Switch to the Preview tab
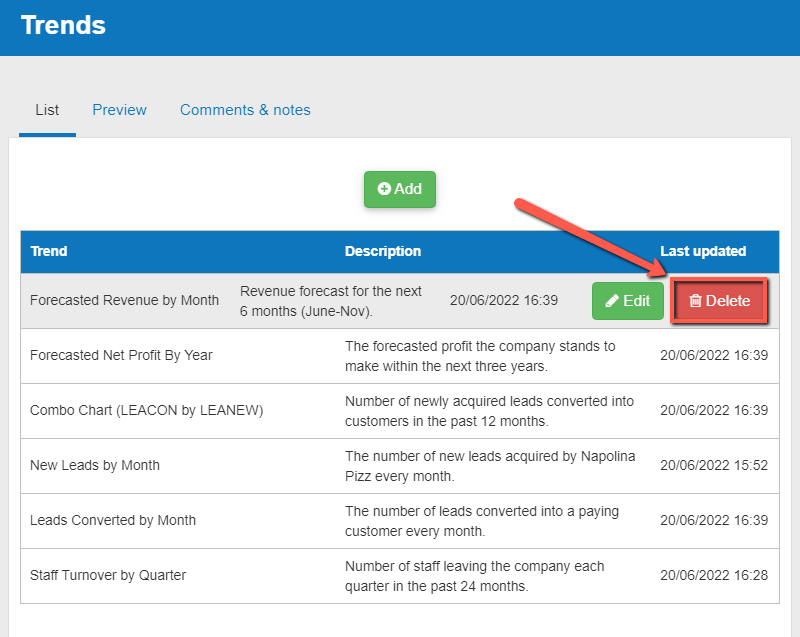The width and height of the screenshot is (800, 637). coord(119,110)
